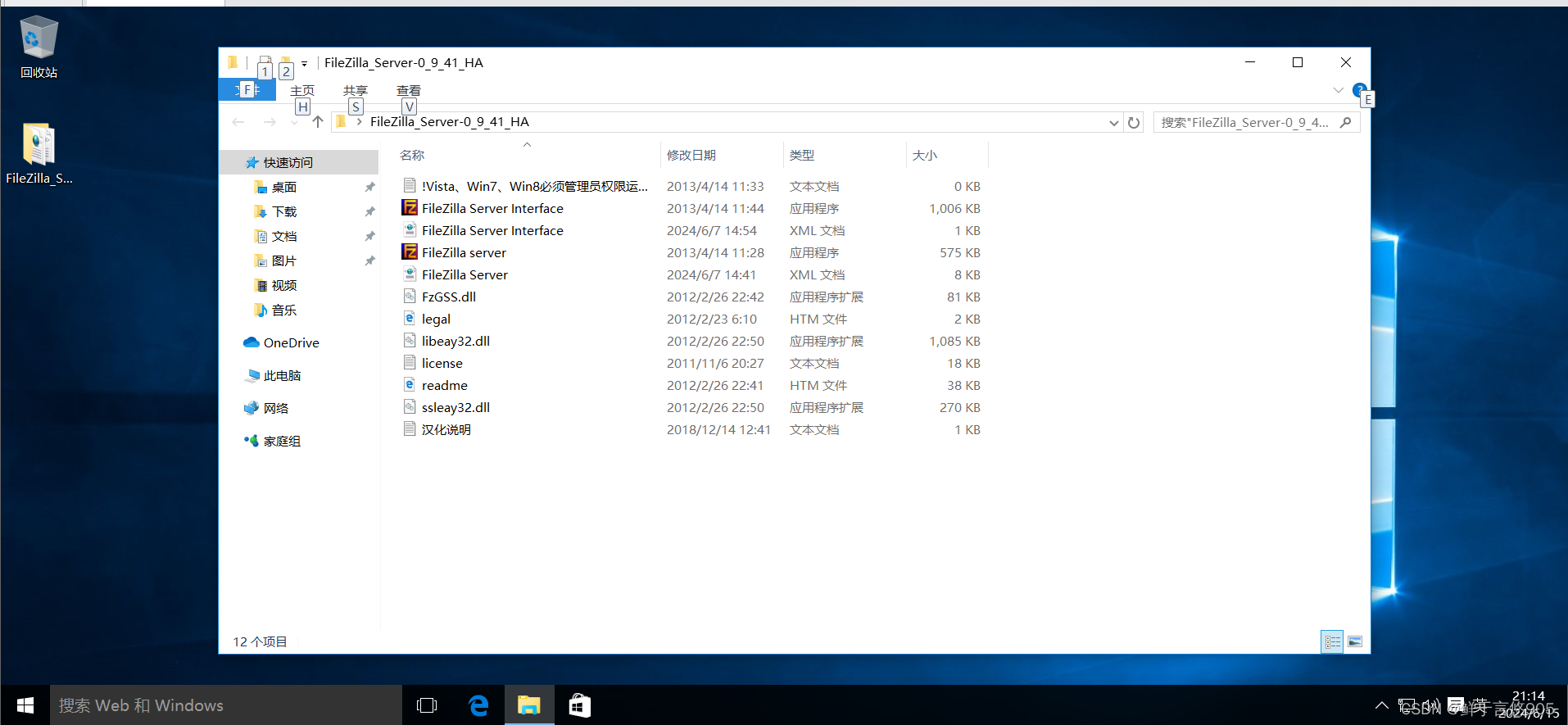1568x725 pixels.
Task: Go up one folder level
Action: [x=318, y=122]
